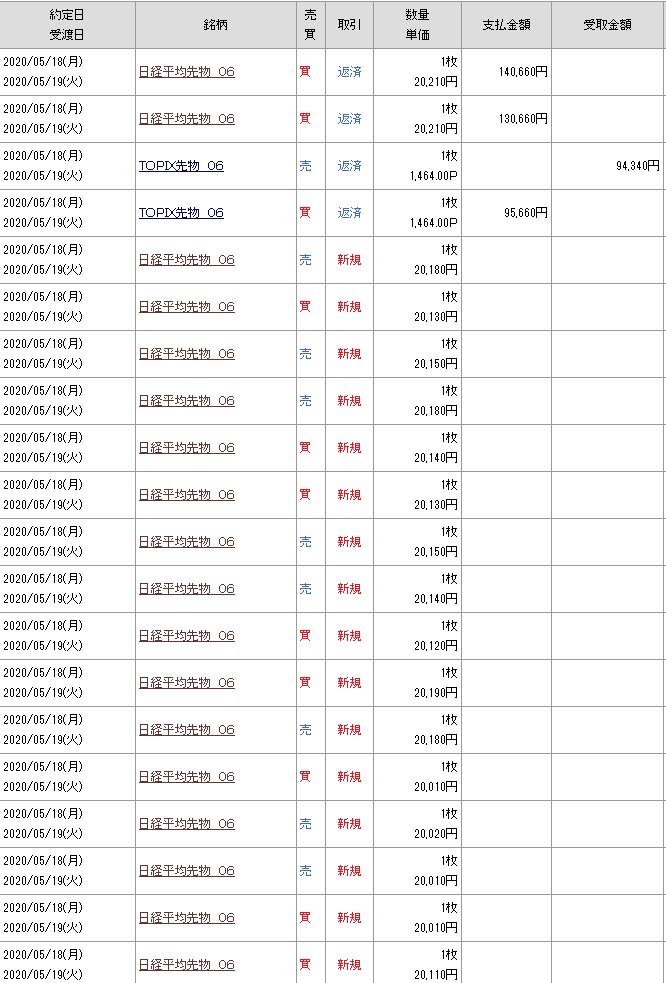The height and width of the screenshot is (983, 666).
Task: Click the 受取金額 column header
Action: 607,24
